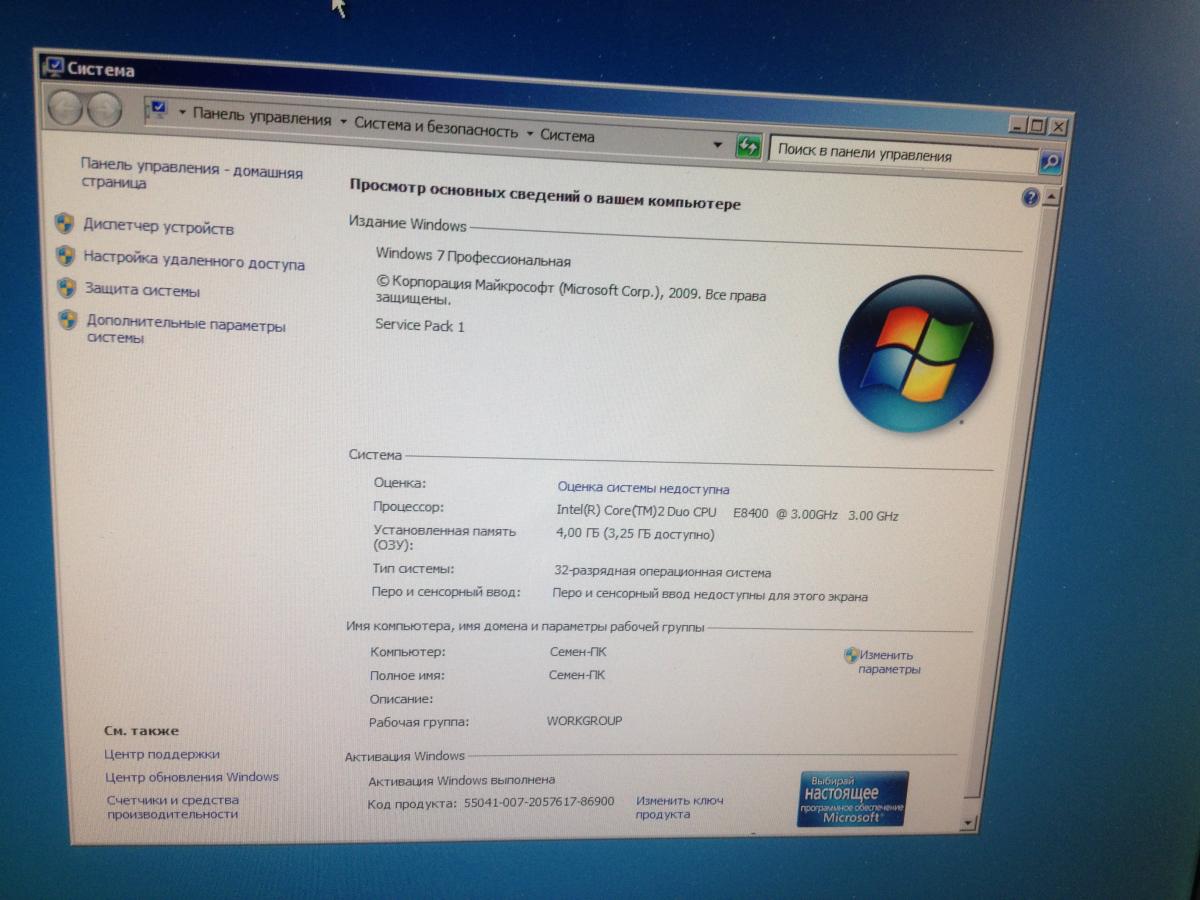The width and height of the screenshot is (1200, 900).
Task: Click the genuine Microsoft software badge
Action: tap(853, 798)
